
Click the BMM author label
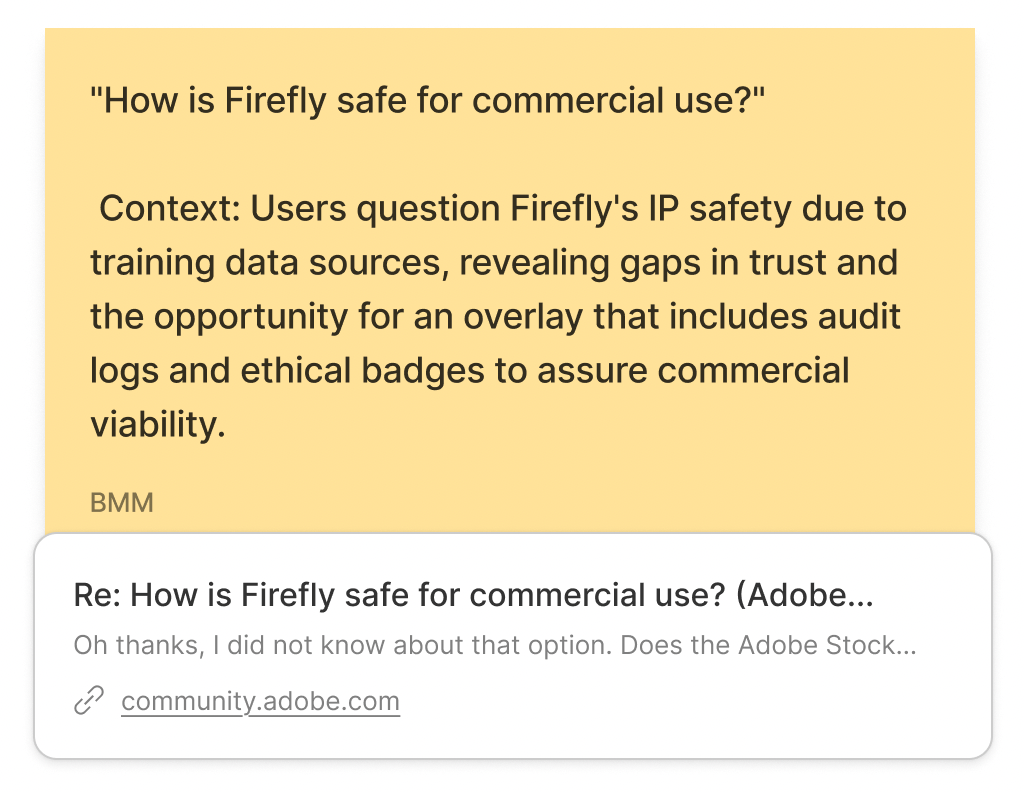[122, 502]
